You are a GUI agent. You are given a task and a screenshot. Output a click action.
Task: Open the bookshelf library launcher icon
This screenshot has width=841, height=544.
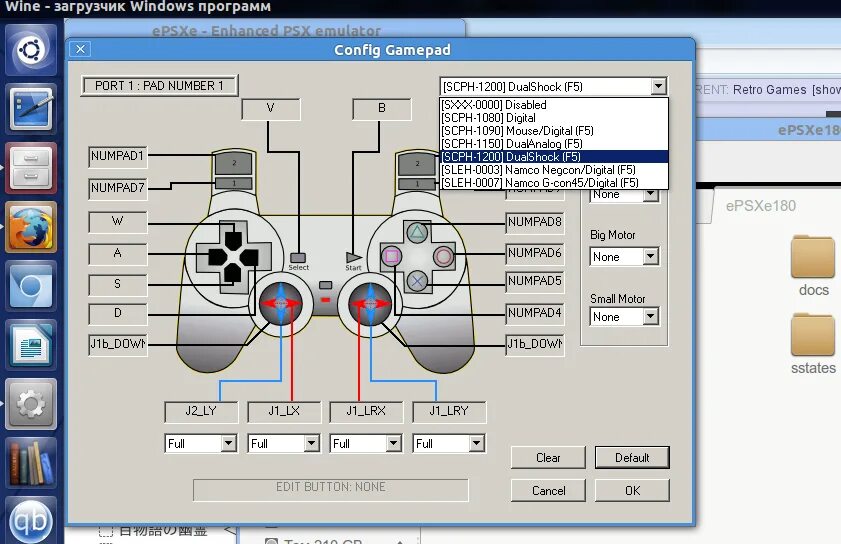pyautogui.click(x=31, y=462)
